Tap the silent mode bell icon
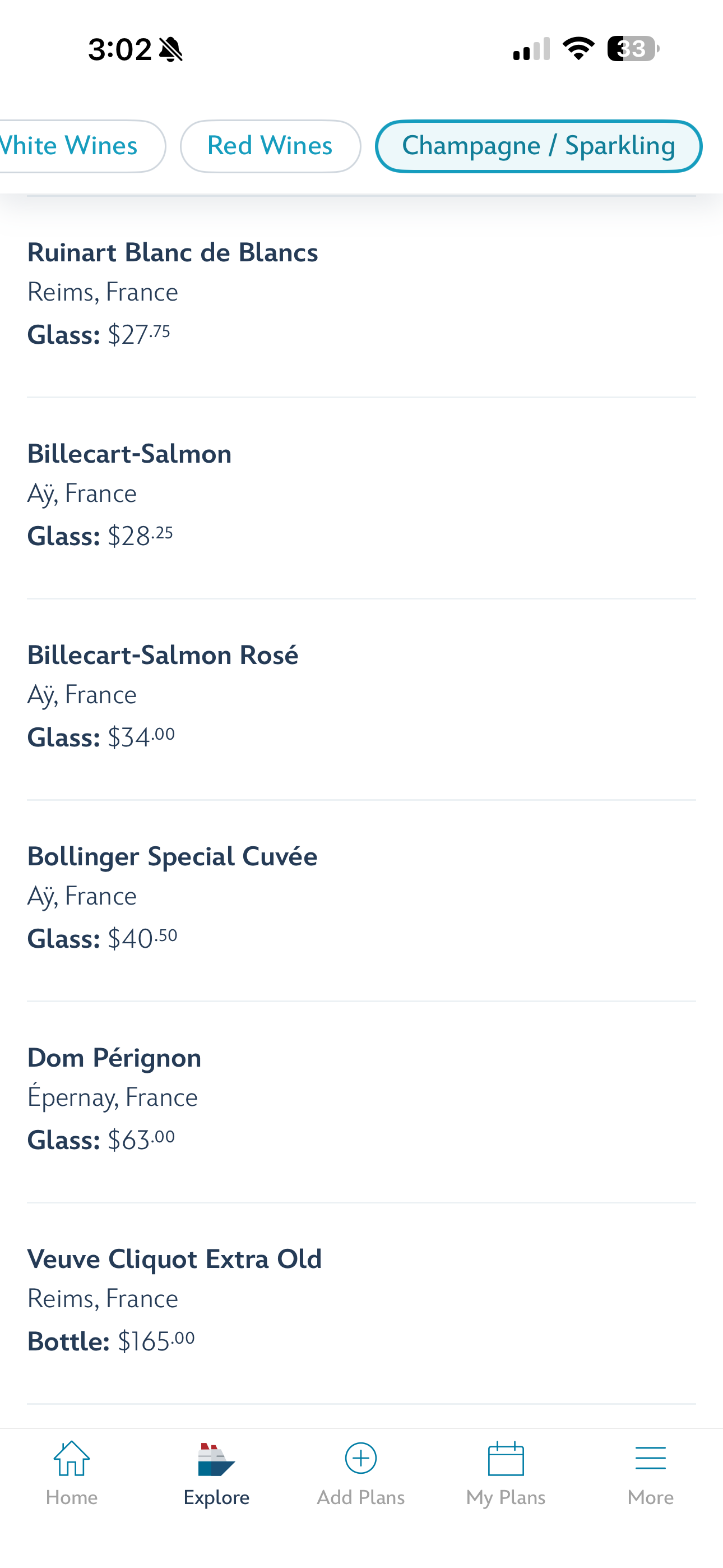The image size is (723, 1568). [x=171, y=49]
